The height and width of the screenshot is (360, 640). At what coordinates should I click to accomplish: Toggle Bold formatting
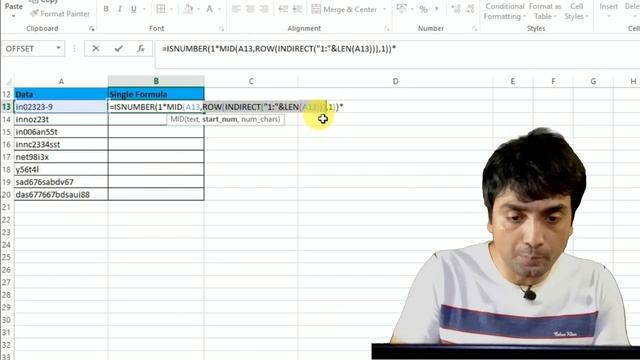106,9
